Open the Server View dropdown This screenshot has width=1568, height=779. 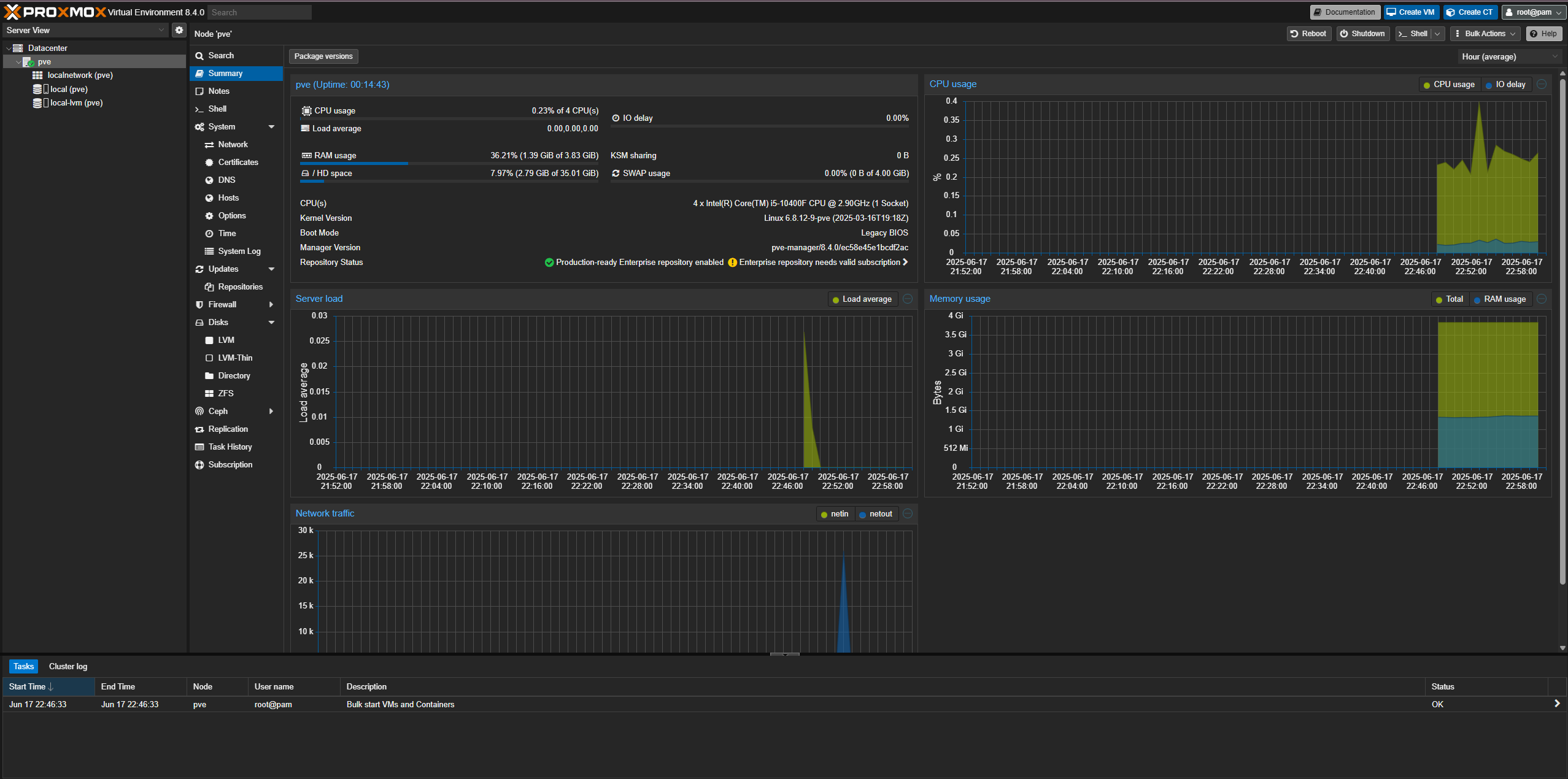(x=85, y=30)
